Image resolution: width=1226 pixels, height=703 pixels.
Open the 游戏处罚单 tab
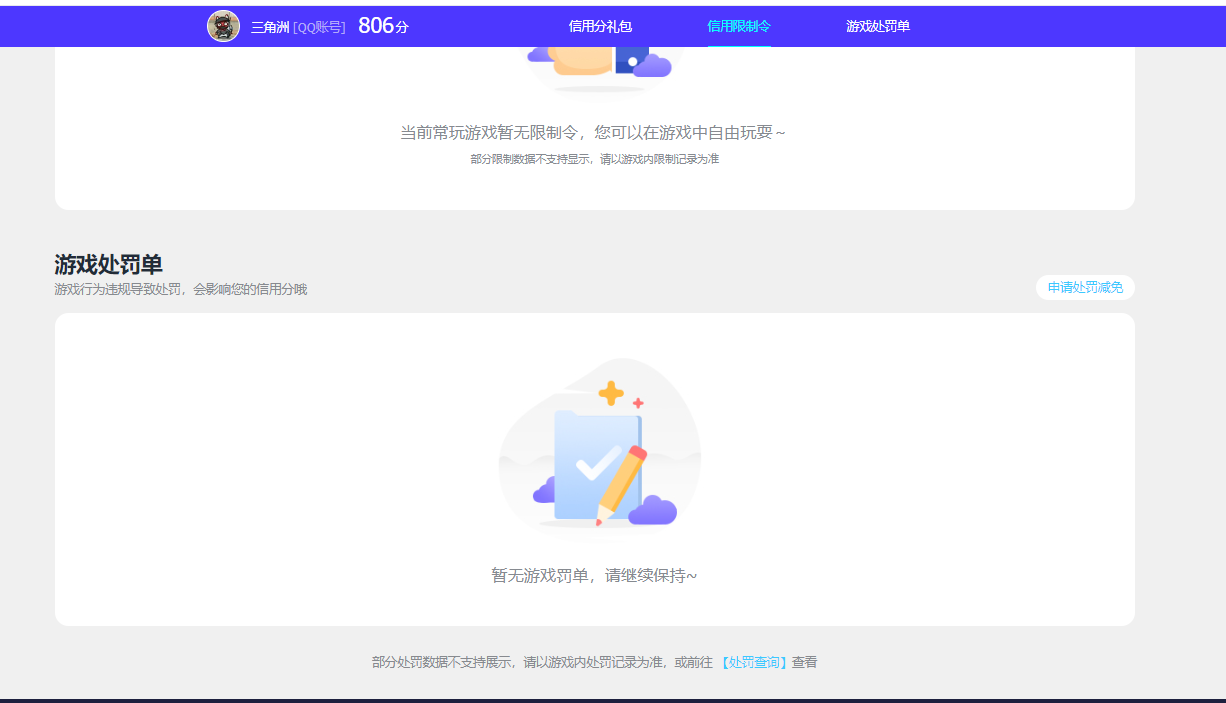(x=876, y=26)
